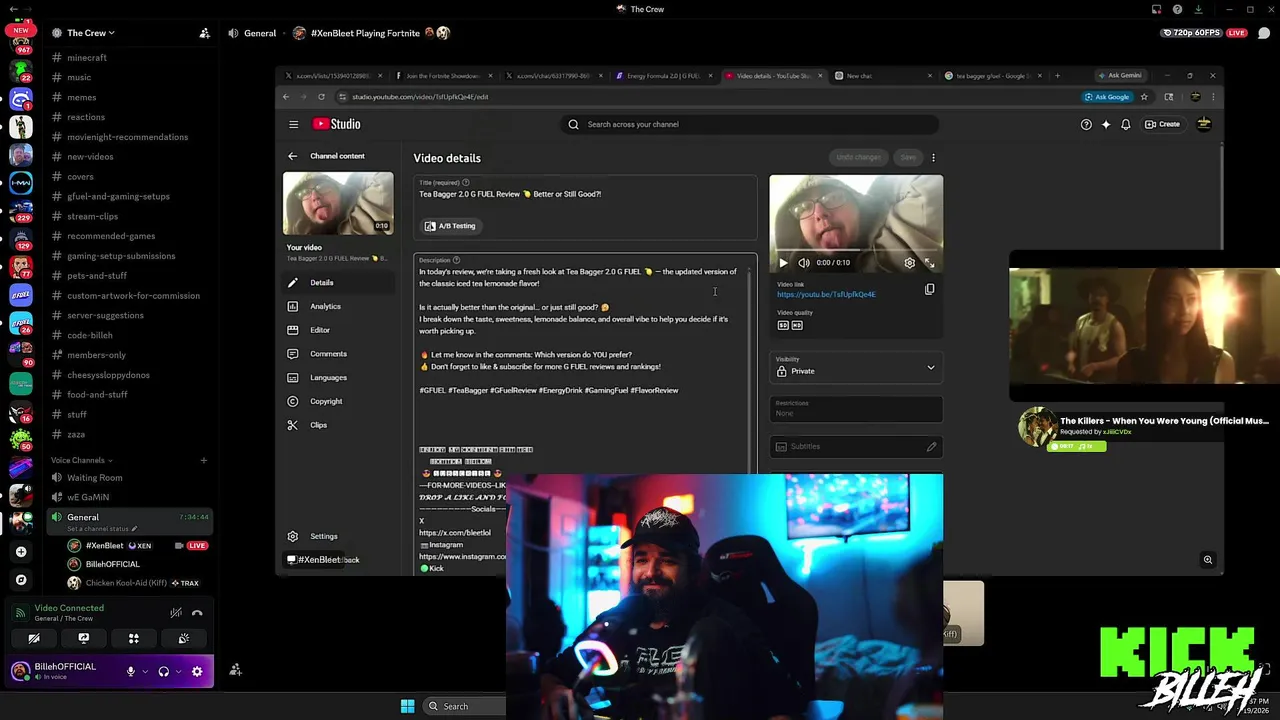Click the video preview progress bar
This screenshot has width=1280, height=720.
(856, 249)
